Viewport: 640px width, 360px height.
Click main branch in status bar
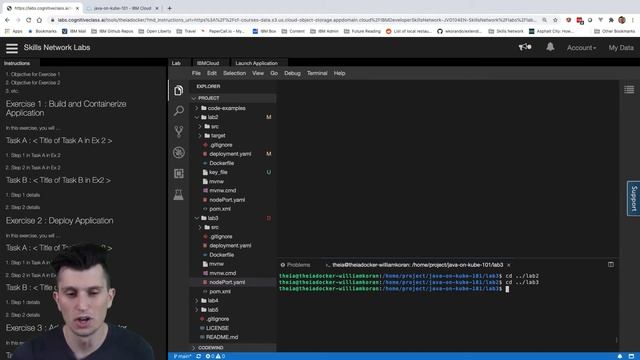click(x=182, y=356)
